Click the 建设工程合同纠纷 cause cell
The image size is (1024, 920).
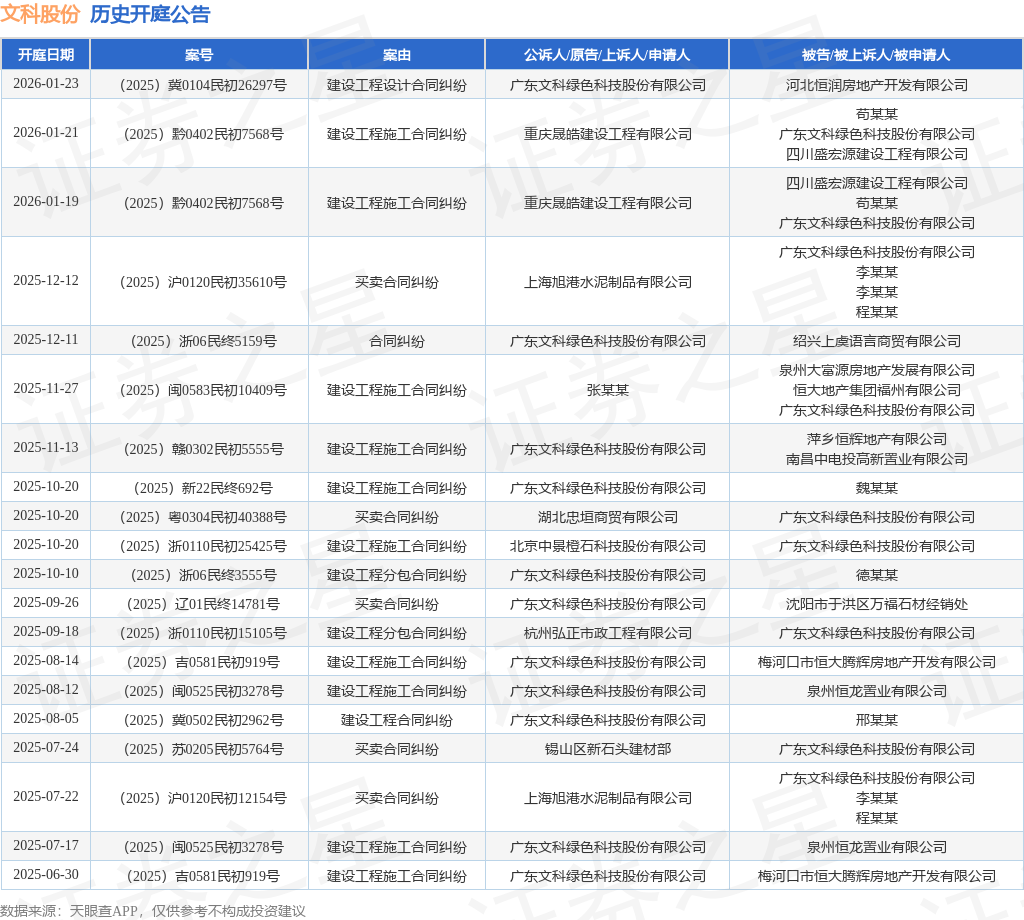[396, 720]
